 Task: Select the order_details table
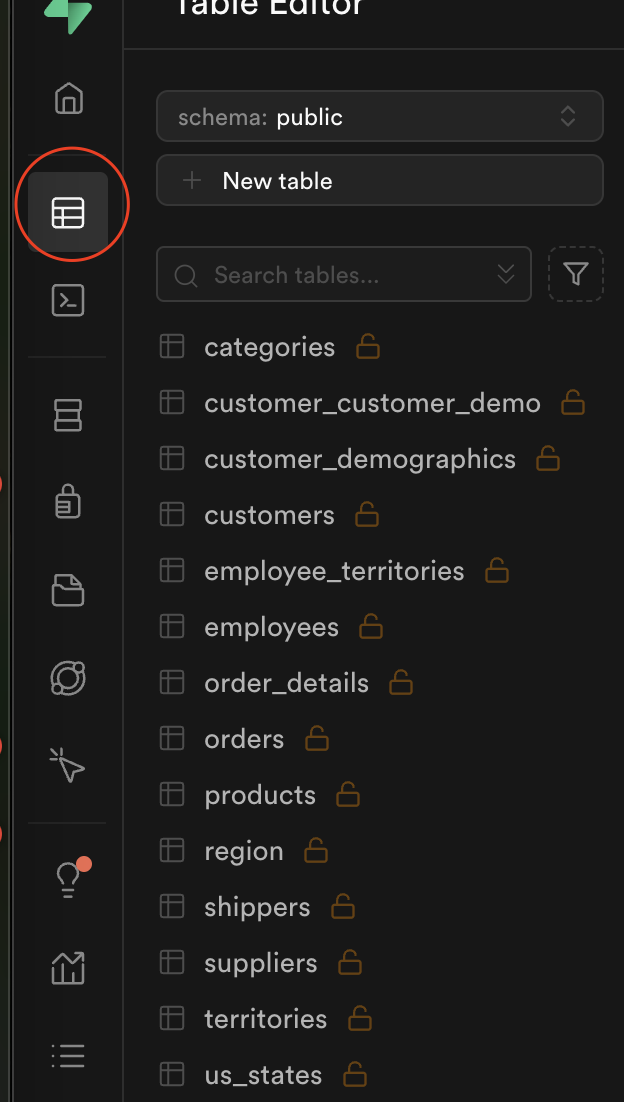pyautogui.click(x=286, y=683)
